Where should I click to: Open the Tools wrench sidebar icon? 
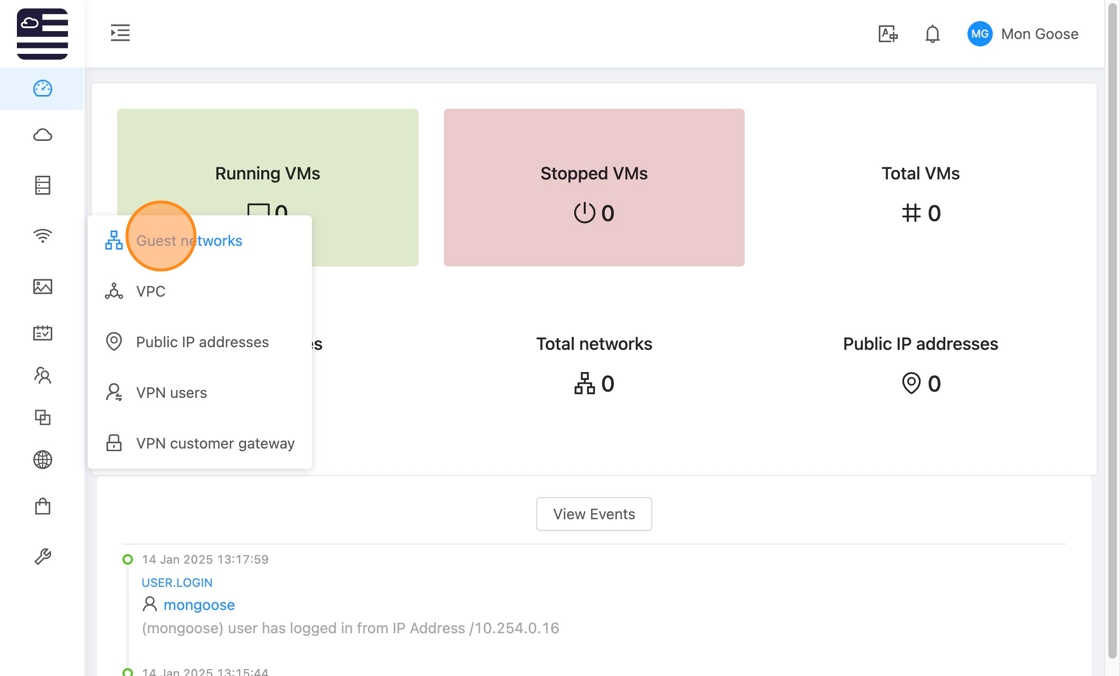(42, 557)
